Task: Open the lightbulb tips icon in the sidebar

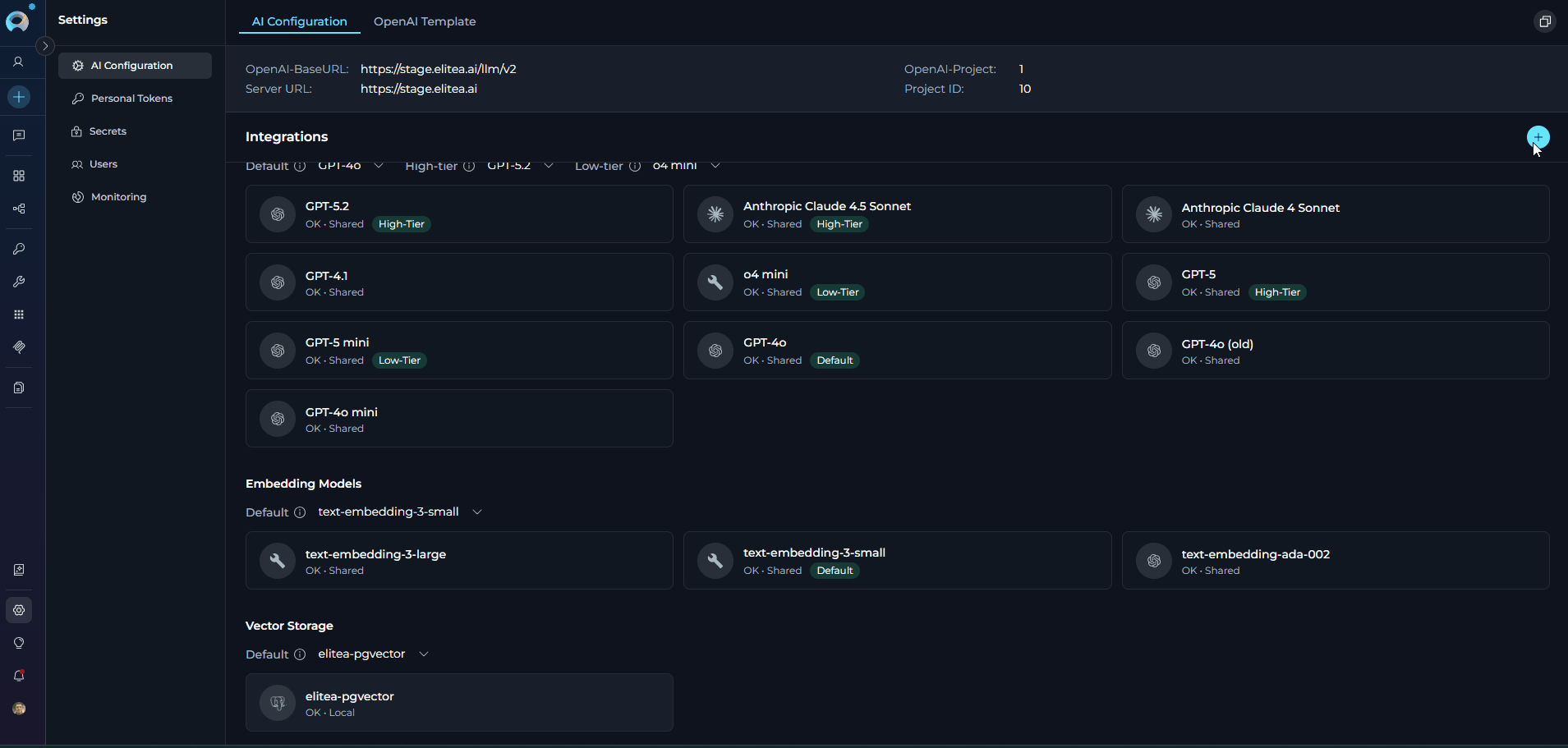Action: tap(19, 643)
